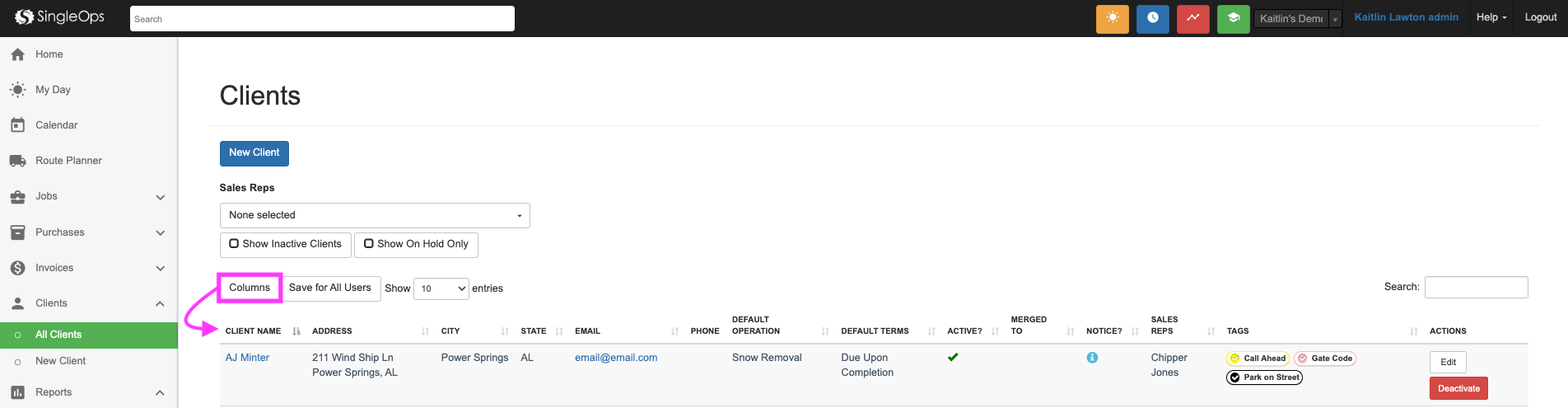Open the AJ Minter client link
This screenshot has width=1568, height=408.
click(247, 358)
